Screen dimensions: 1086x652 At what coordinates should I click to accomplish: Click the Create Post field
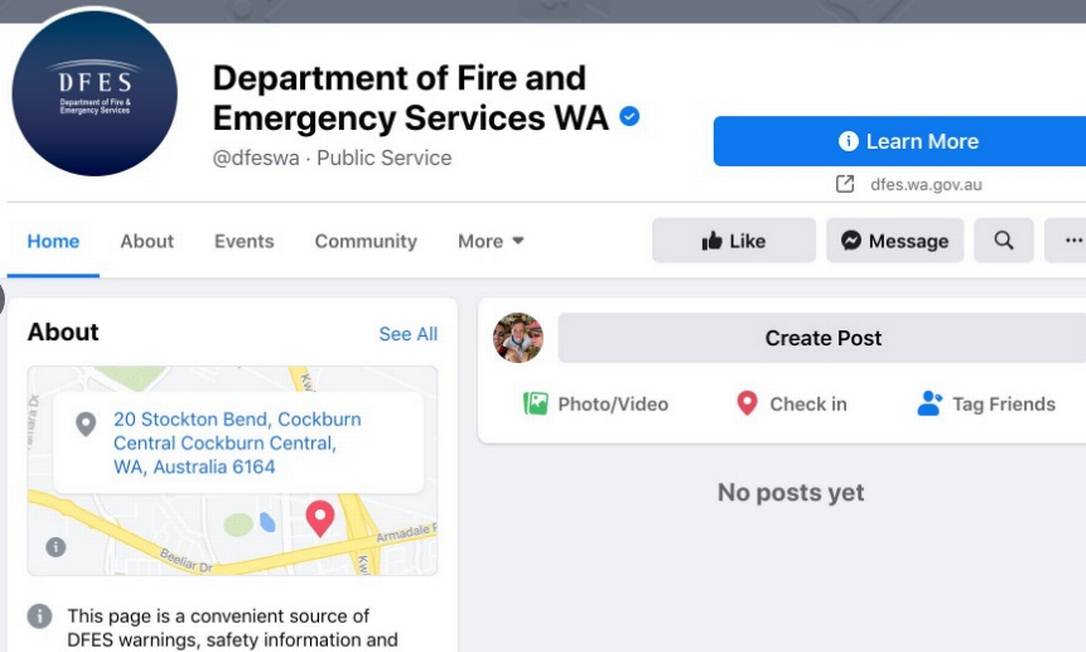coord(822,338)
